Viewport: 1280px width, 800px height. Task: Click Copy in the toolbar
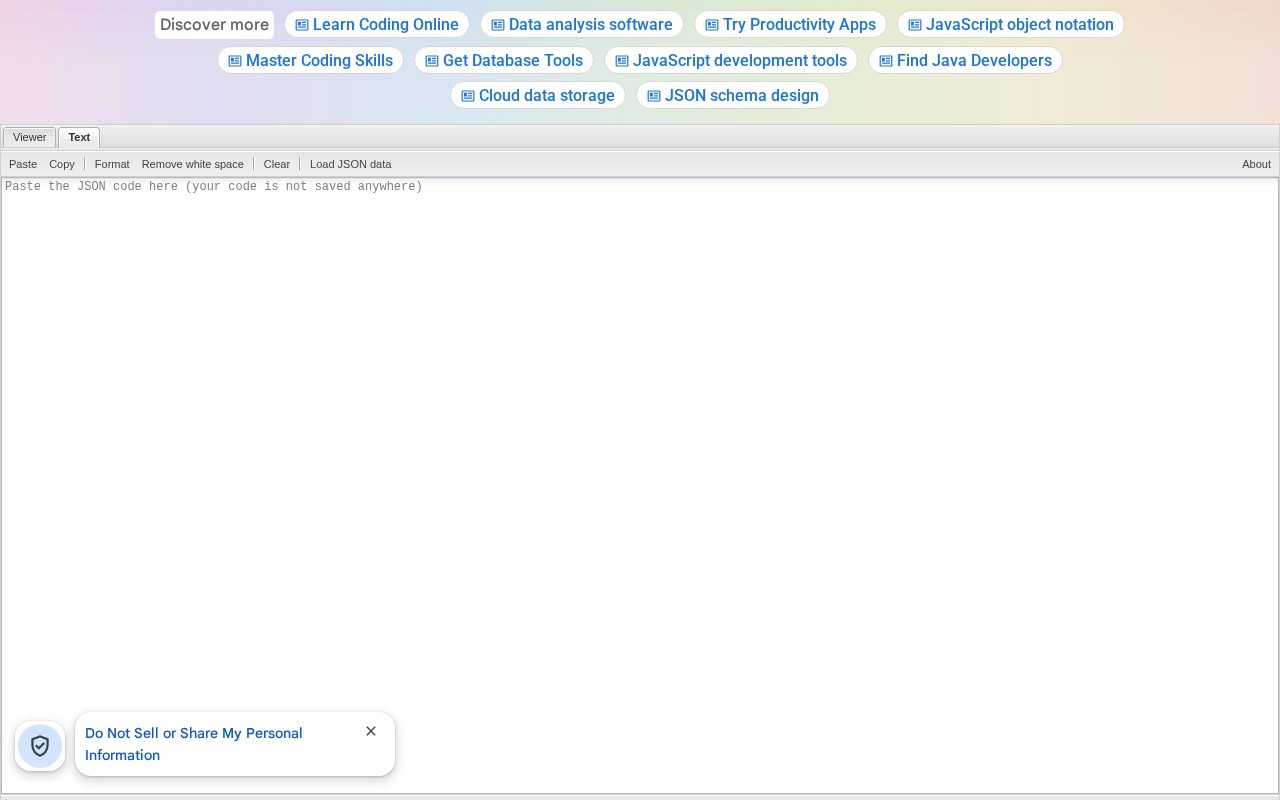click(62, 164)
